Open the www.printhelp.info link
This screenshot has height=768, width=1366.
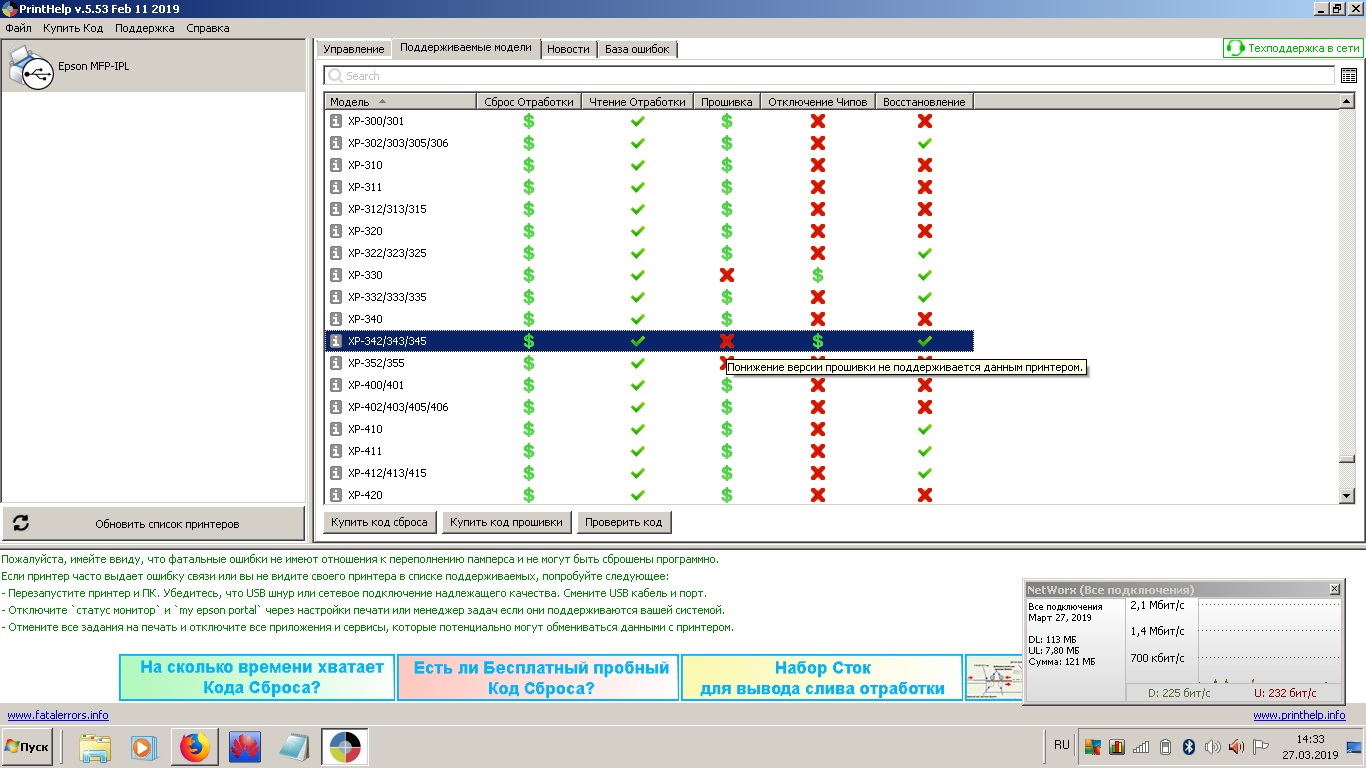pos(1299,715)
